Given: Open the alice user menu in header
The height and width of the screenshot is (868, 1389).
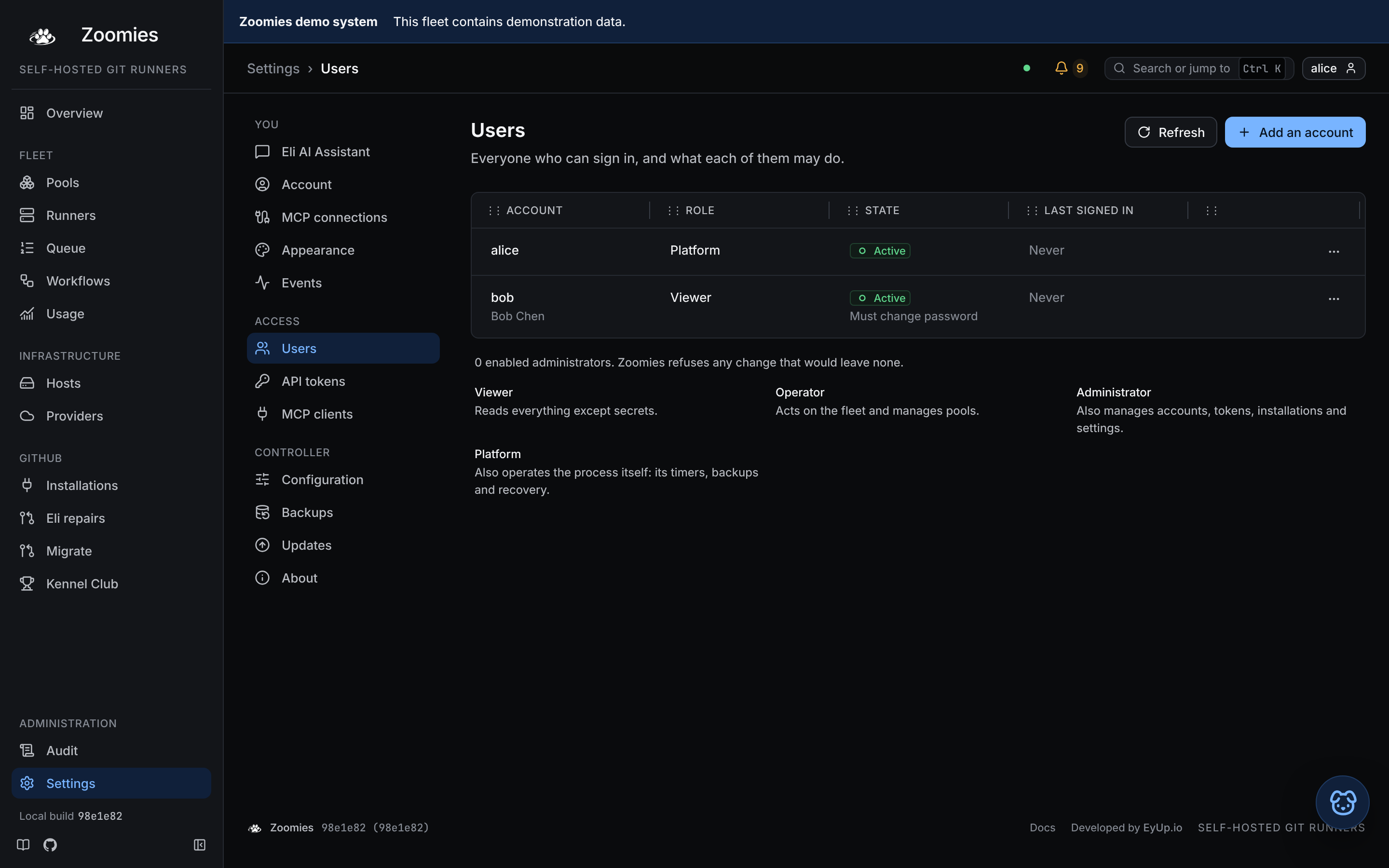Looking at the screenshot, I should click(x=1334, y=68).
